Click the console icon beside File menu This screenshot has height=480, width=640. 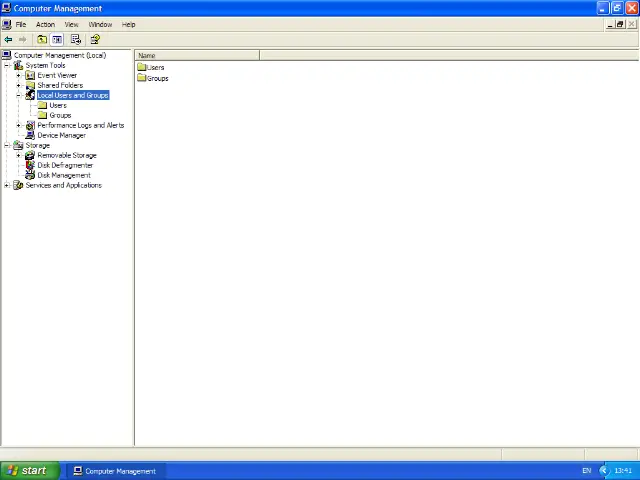pyautogui.click(x=7, y=24)
